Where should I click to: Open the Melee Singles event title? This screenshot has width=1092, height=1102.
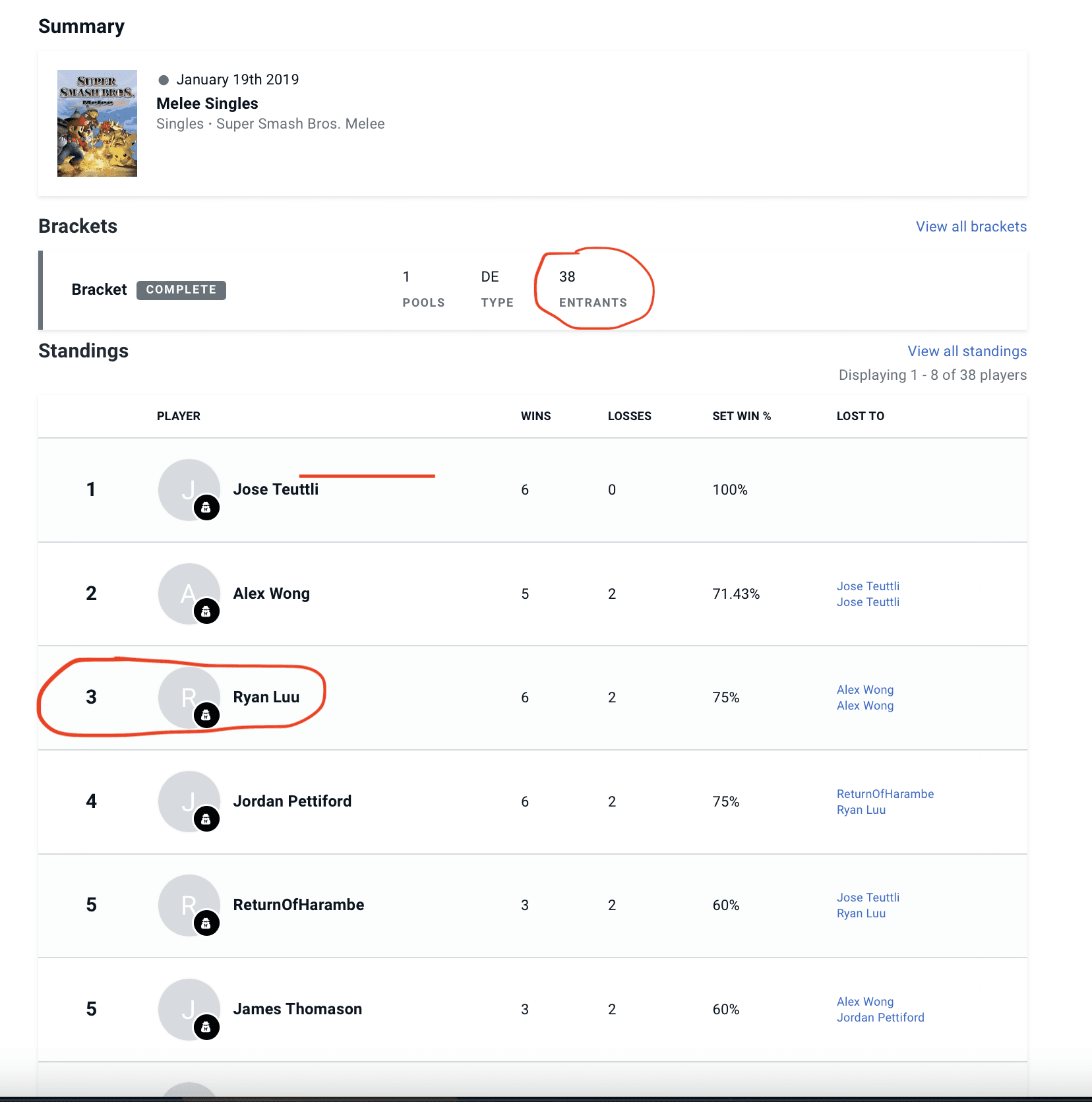(x=207, y=104)
